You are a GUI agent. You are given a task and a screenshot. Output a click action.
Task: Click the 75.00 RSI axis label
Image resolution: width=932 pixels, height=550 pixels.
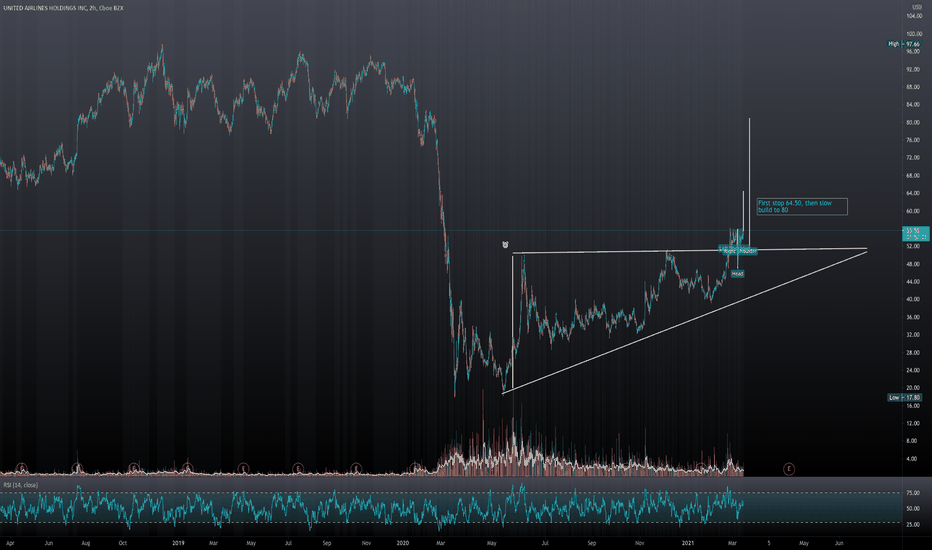[x=913, y=493]
